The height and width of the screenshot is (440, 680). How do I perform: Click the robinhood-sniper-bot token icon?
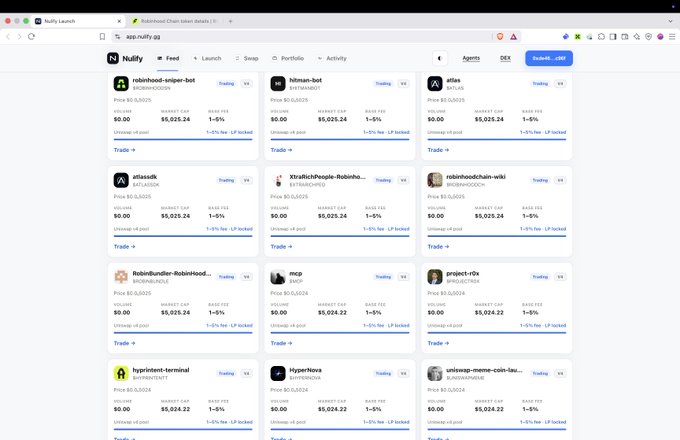click(121, 84)
